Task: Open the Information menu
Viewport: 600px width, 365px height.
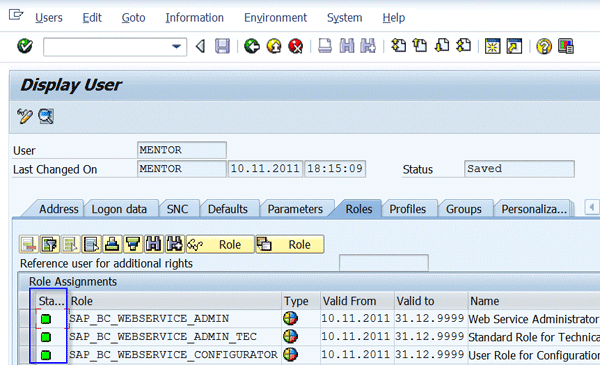Action: 194,18
